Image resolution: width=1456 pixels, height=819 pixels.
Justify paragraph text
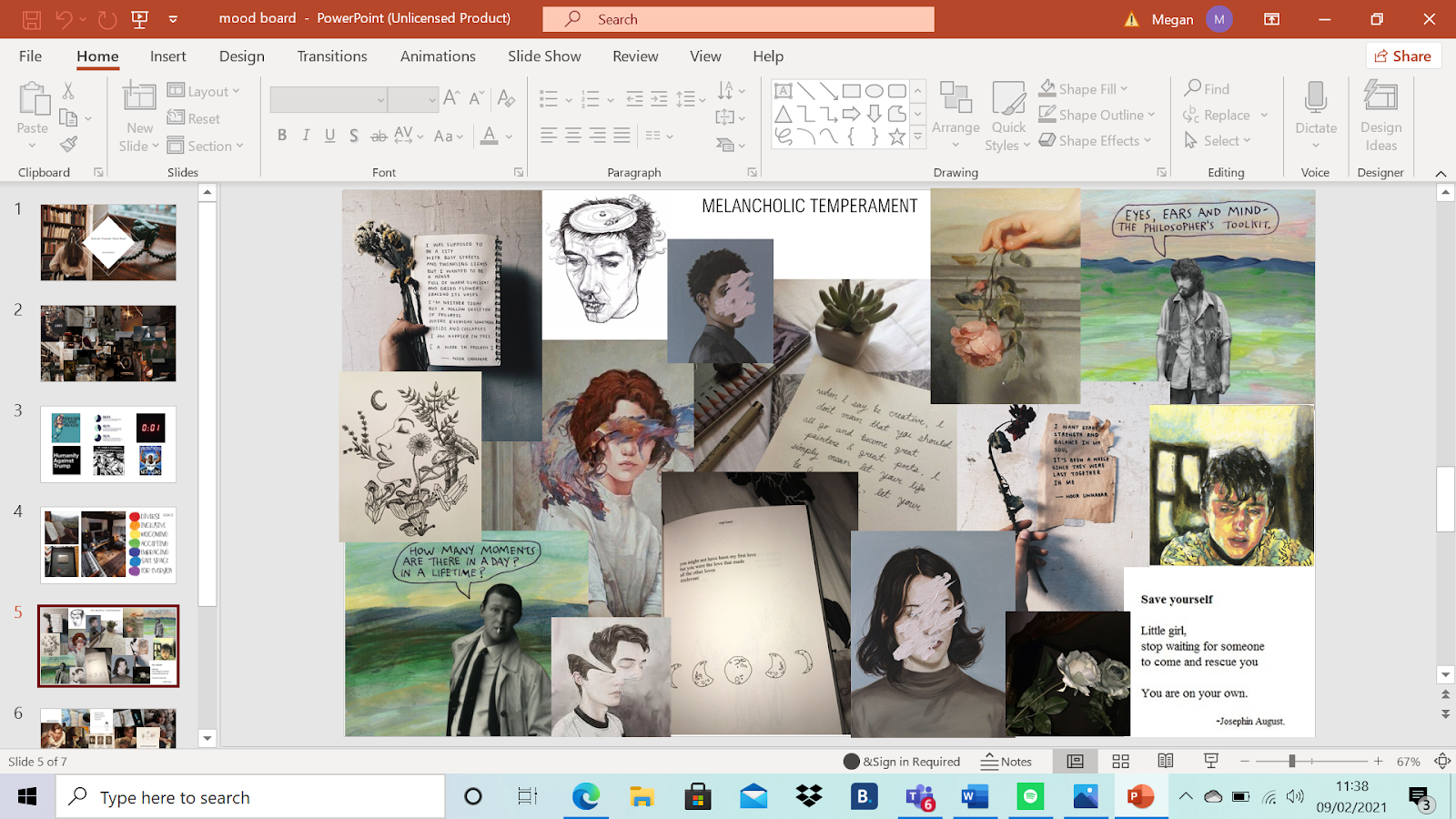coord(622,136)
